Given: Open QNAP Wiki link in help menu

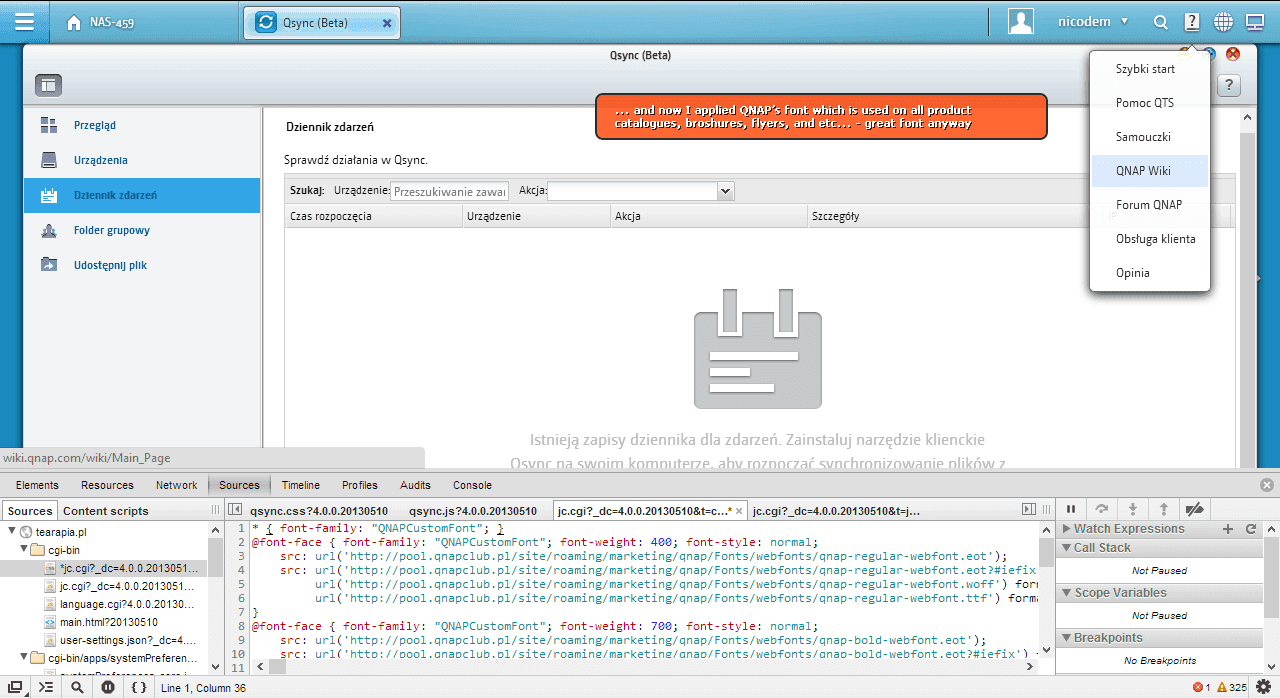Looking at the screenshot, I should (x=1150, y=171).
